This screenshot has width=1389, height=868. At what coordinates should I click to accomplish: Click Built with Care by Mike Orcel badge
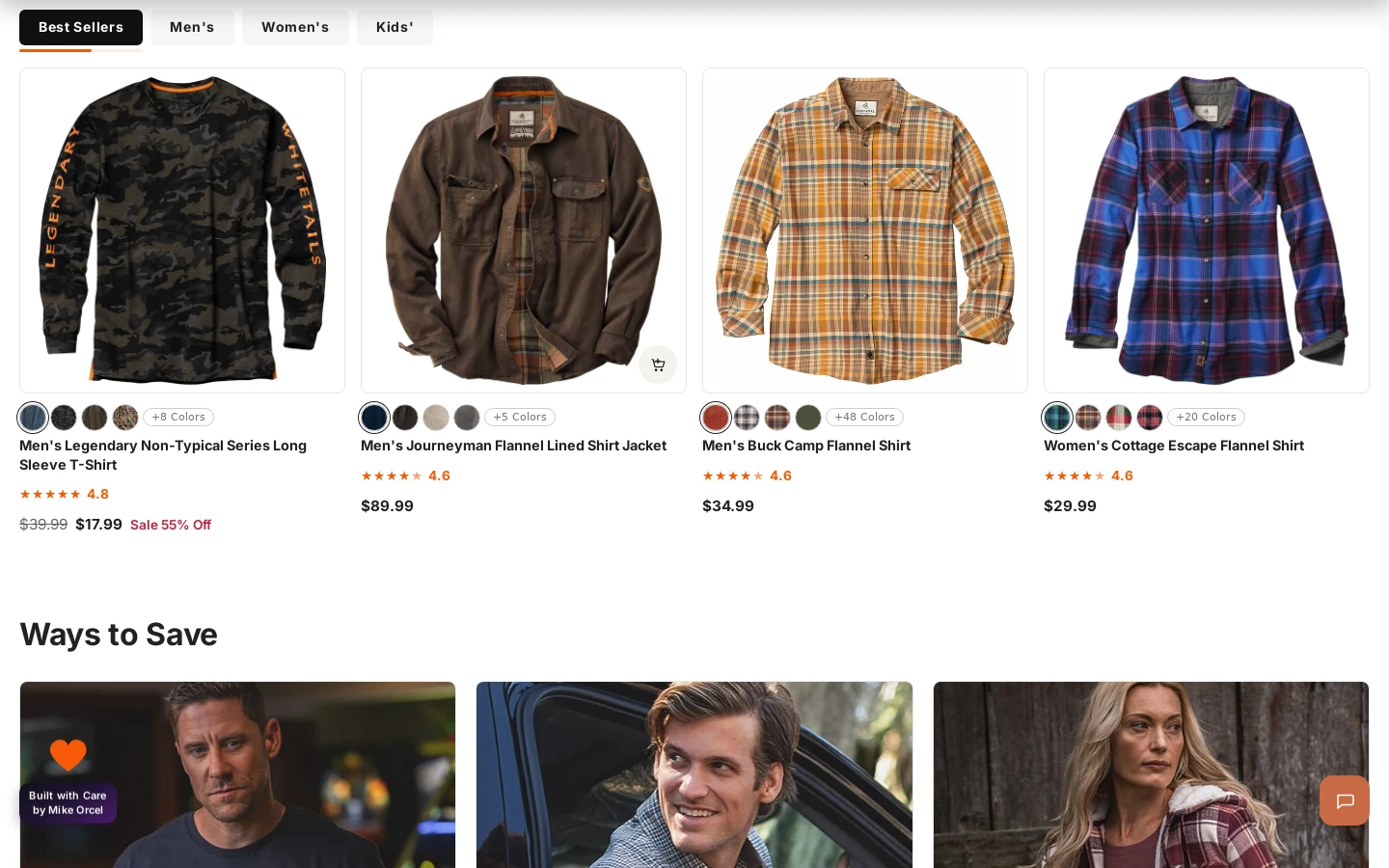click(68, 803)
